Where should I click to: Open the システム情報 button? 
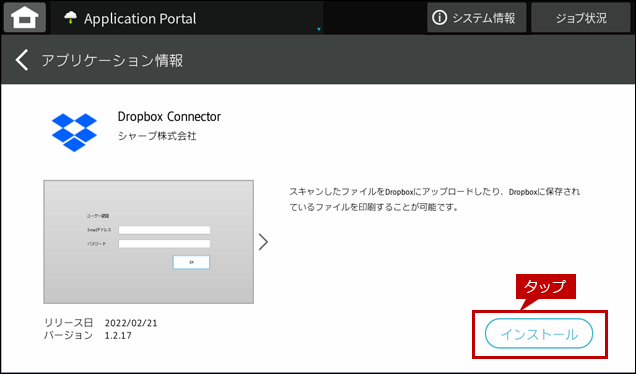point(477,17)
